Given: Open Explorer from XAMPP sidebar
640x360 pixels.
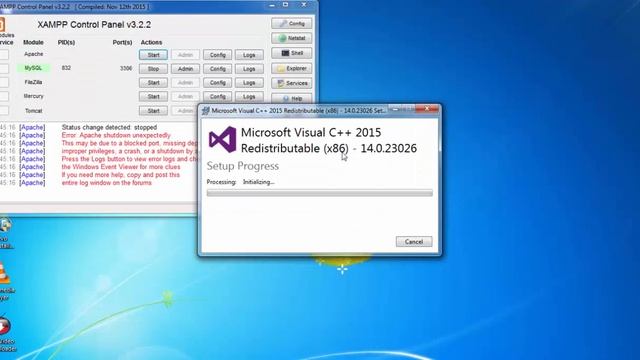Looking at the screenshot, I should [x=291, y=68].
